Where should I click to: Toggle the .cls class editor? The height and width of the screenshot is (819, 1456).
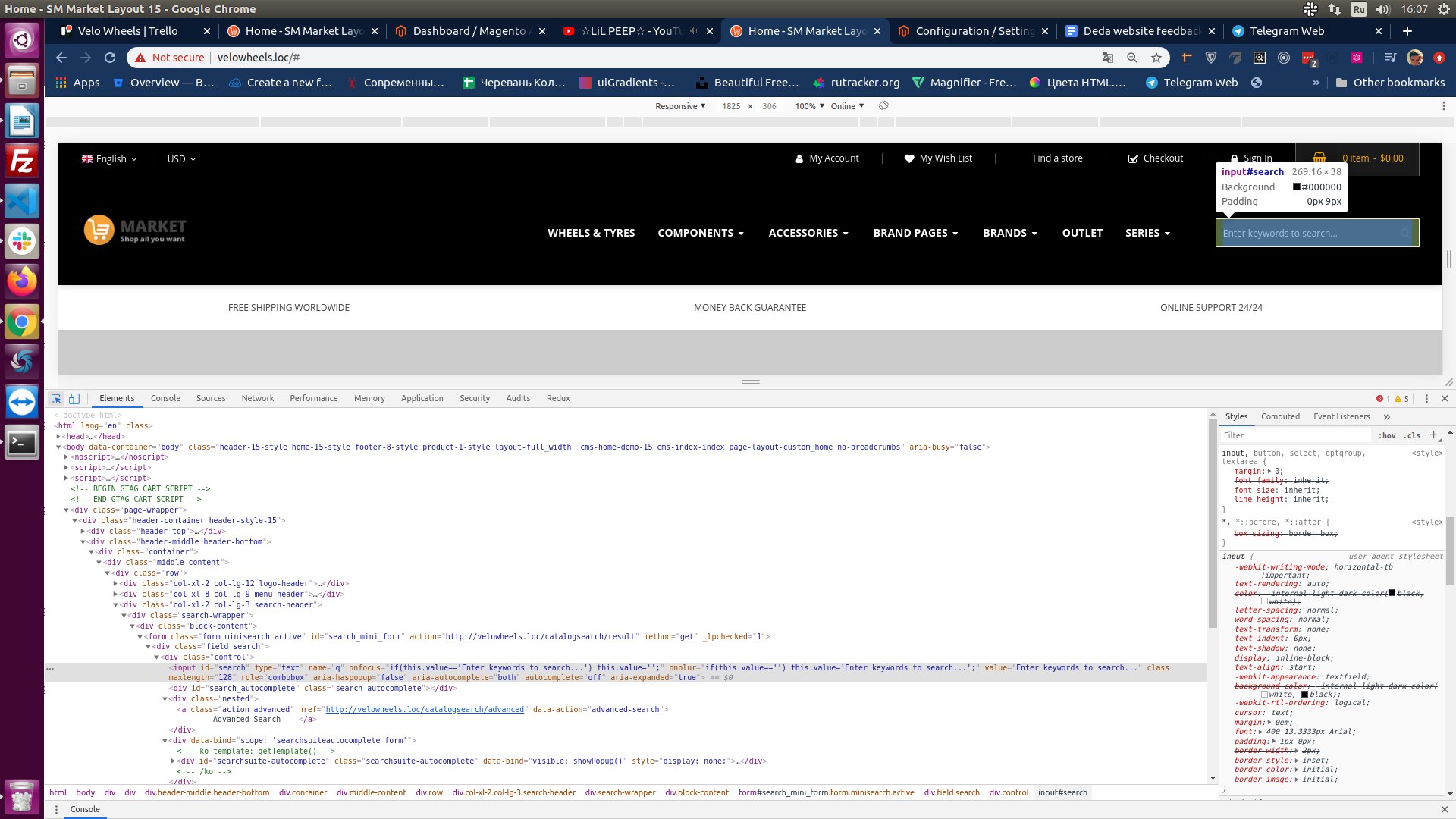pyautogui.click(x=1412, y=435)
